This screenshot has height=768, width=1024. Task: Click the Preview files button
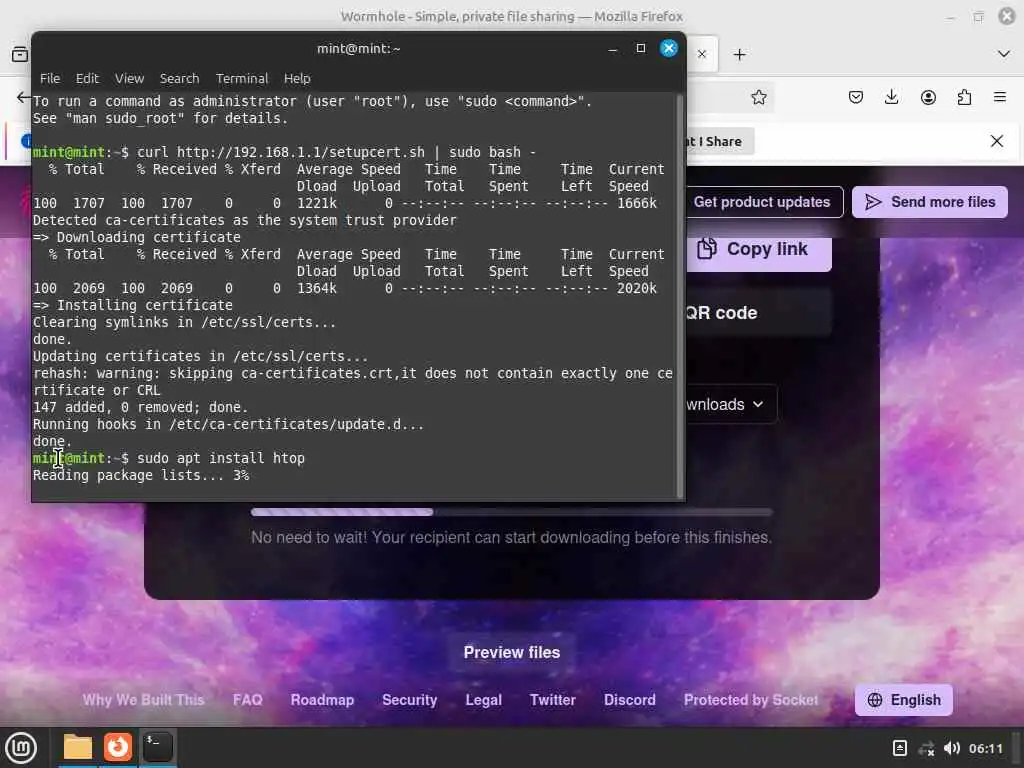pos(511,652)
